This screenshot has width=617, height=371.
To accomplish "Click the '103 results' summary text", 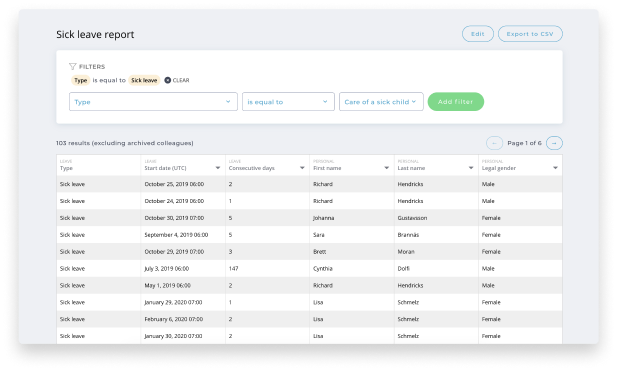I will pyautogui.click(x=124, y=143).
